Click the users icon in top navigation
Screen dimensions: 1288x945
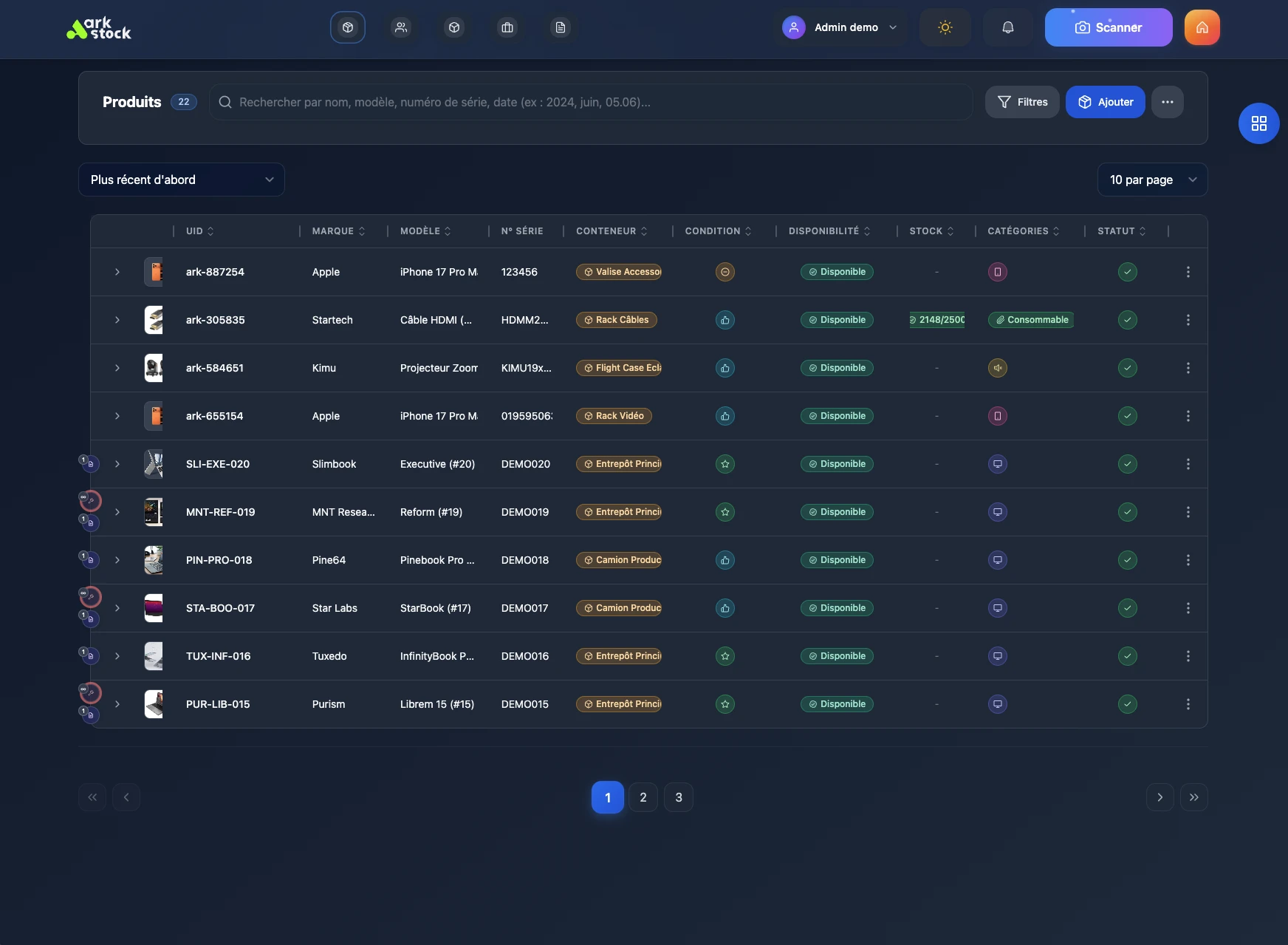[401, 27]
